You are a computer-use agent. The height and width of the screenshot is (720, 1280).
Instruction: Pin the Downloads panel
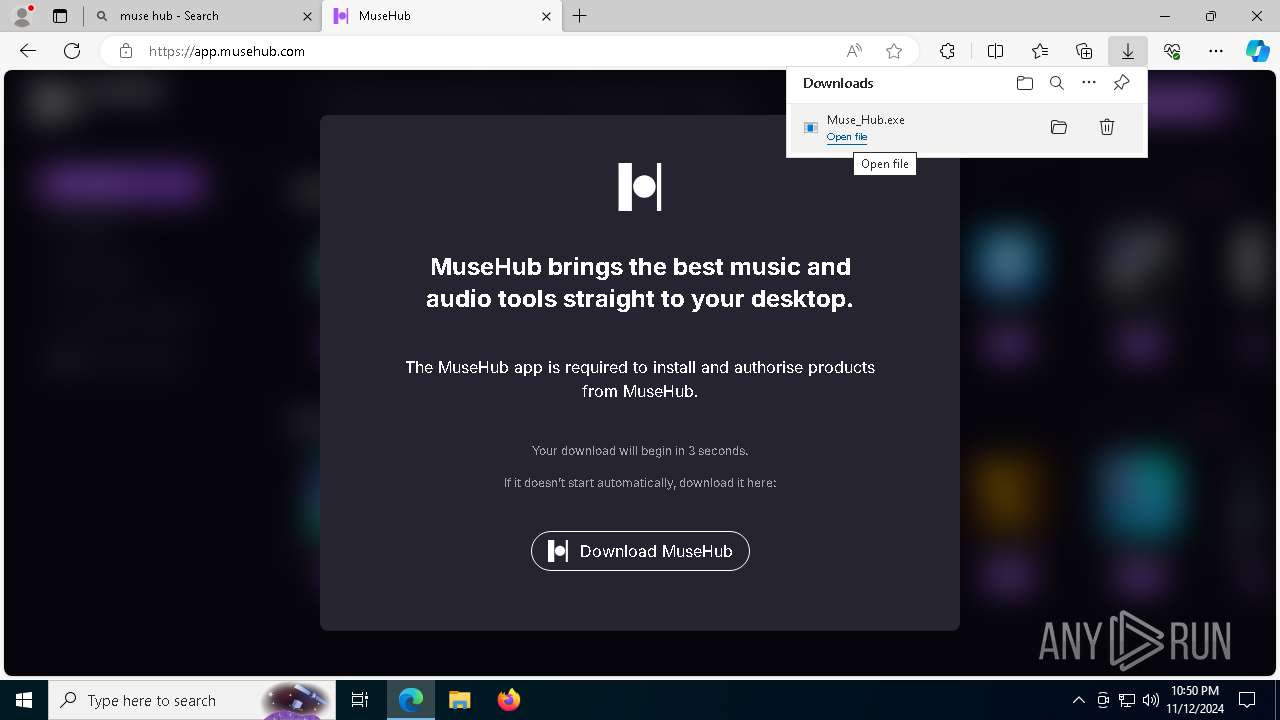click(1121, 83)
